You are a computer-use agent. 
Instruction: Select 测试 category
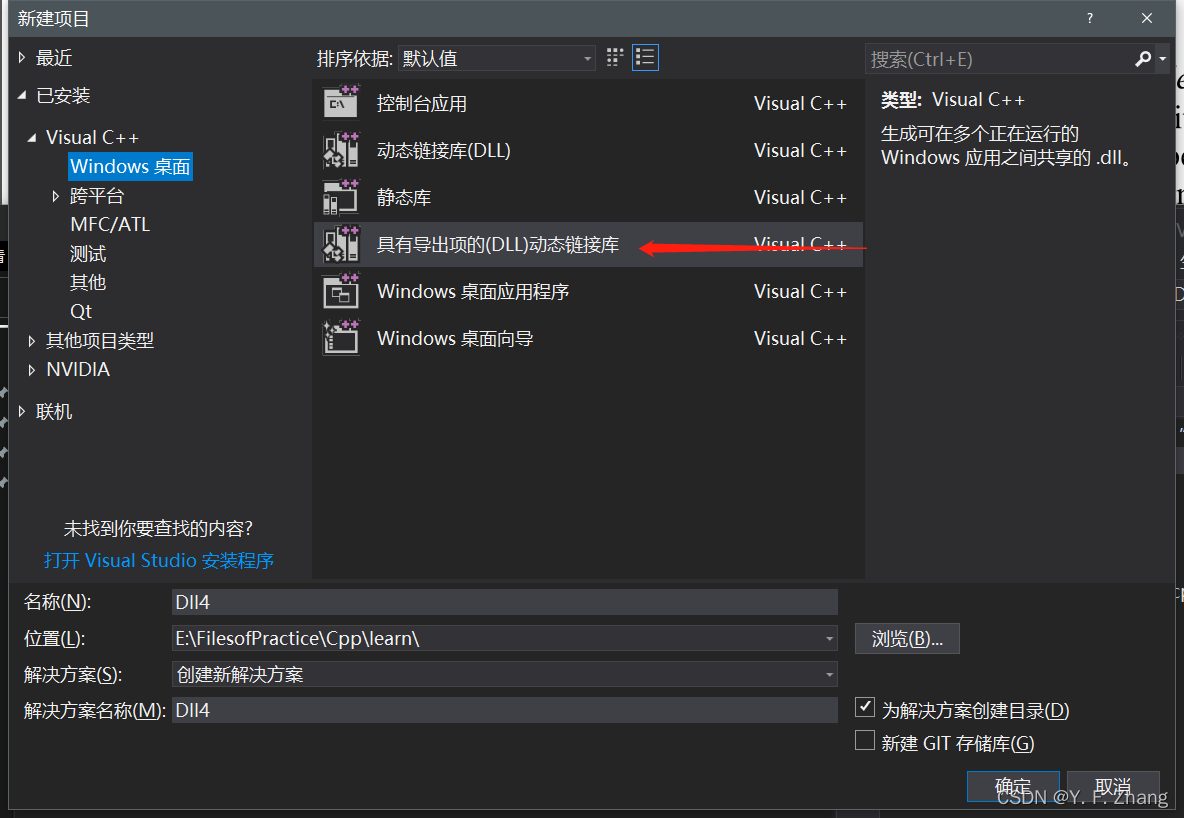(x=88, y=254)
